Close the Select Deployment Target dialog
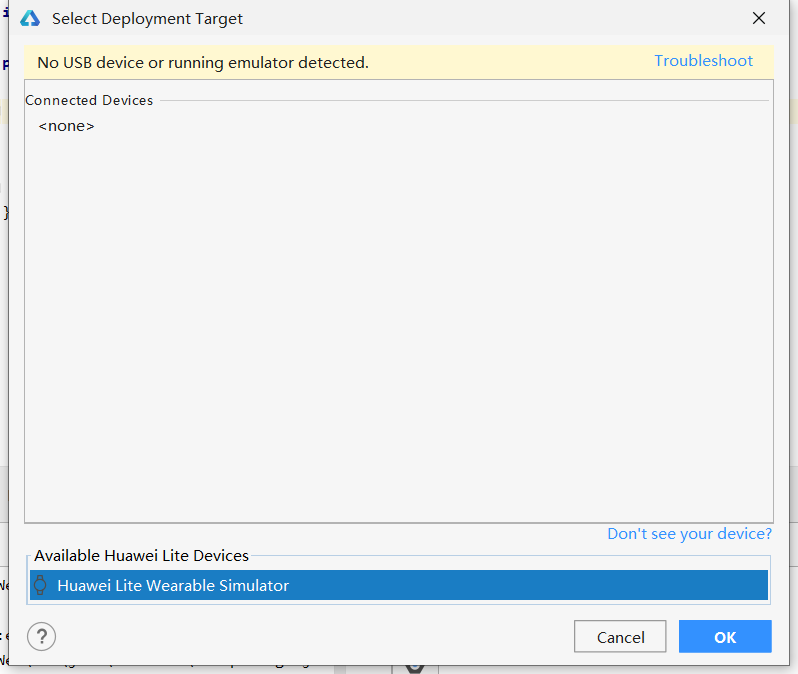Viewport: 798px width, 674px height. 758,18
